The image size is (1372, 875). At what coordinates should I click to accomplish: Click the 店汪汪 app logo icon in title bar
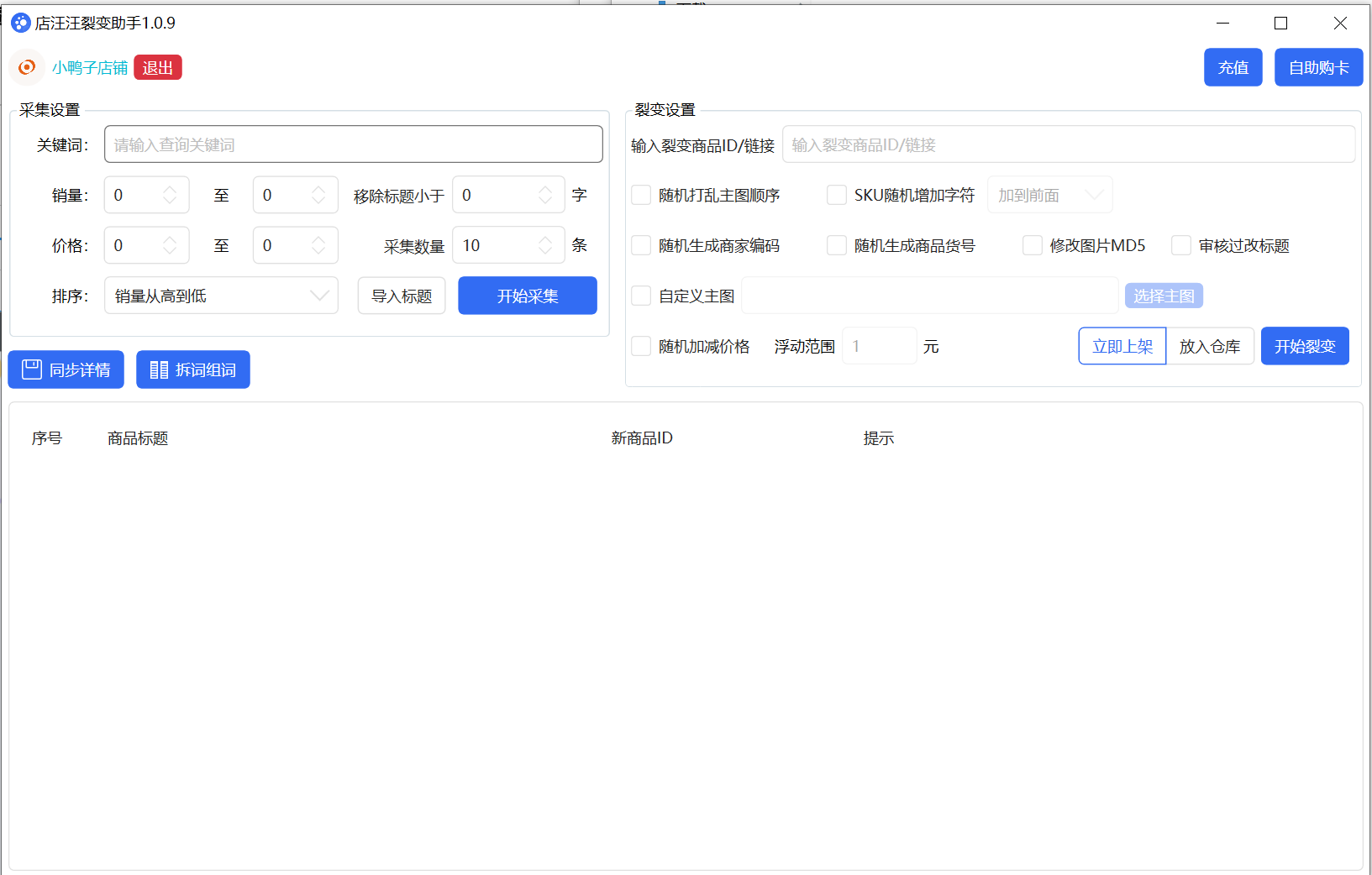point(20,23)
